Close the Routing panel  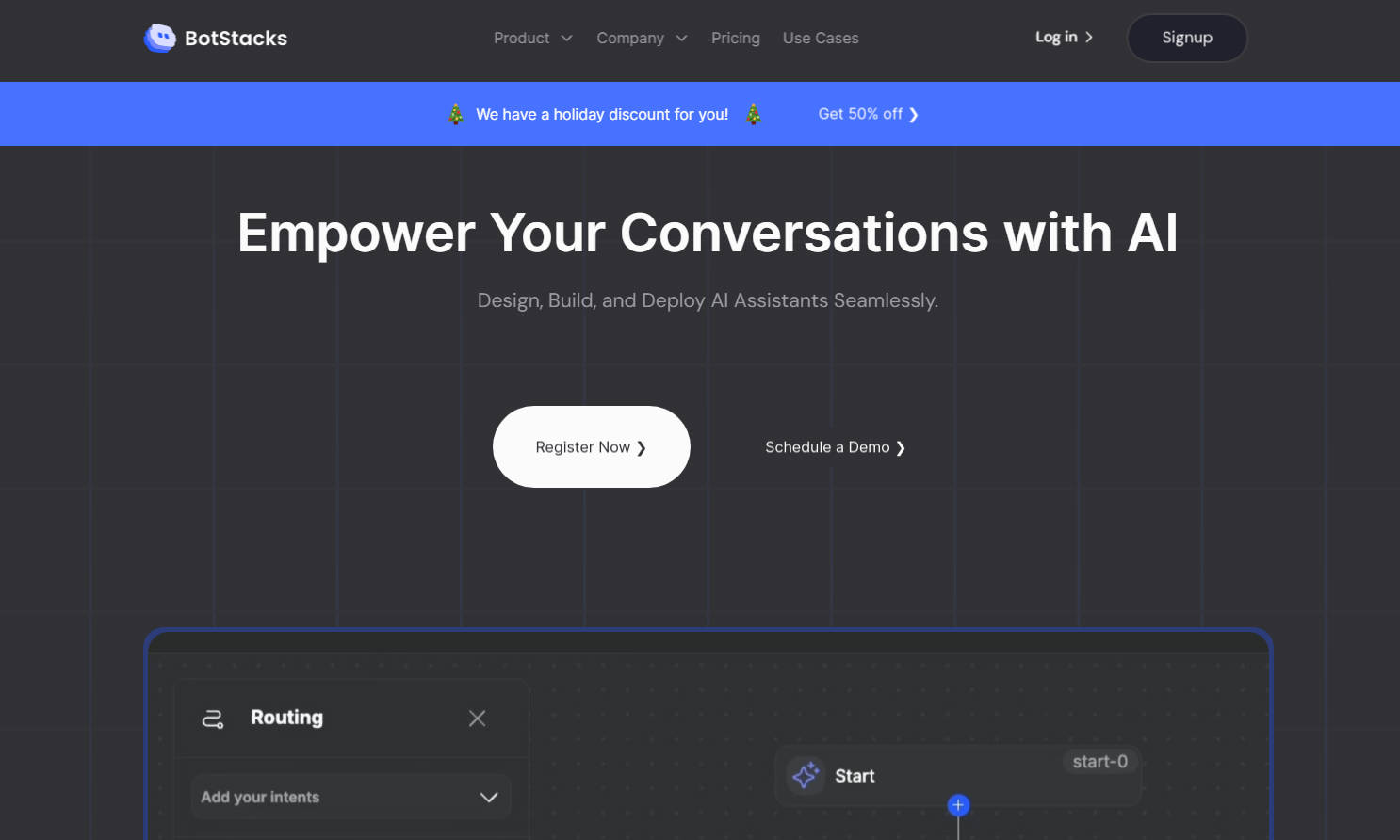[477, 719]
